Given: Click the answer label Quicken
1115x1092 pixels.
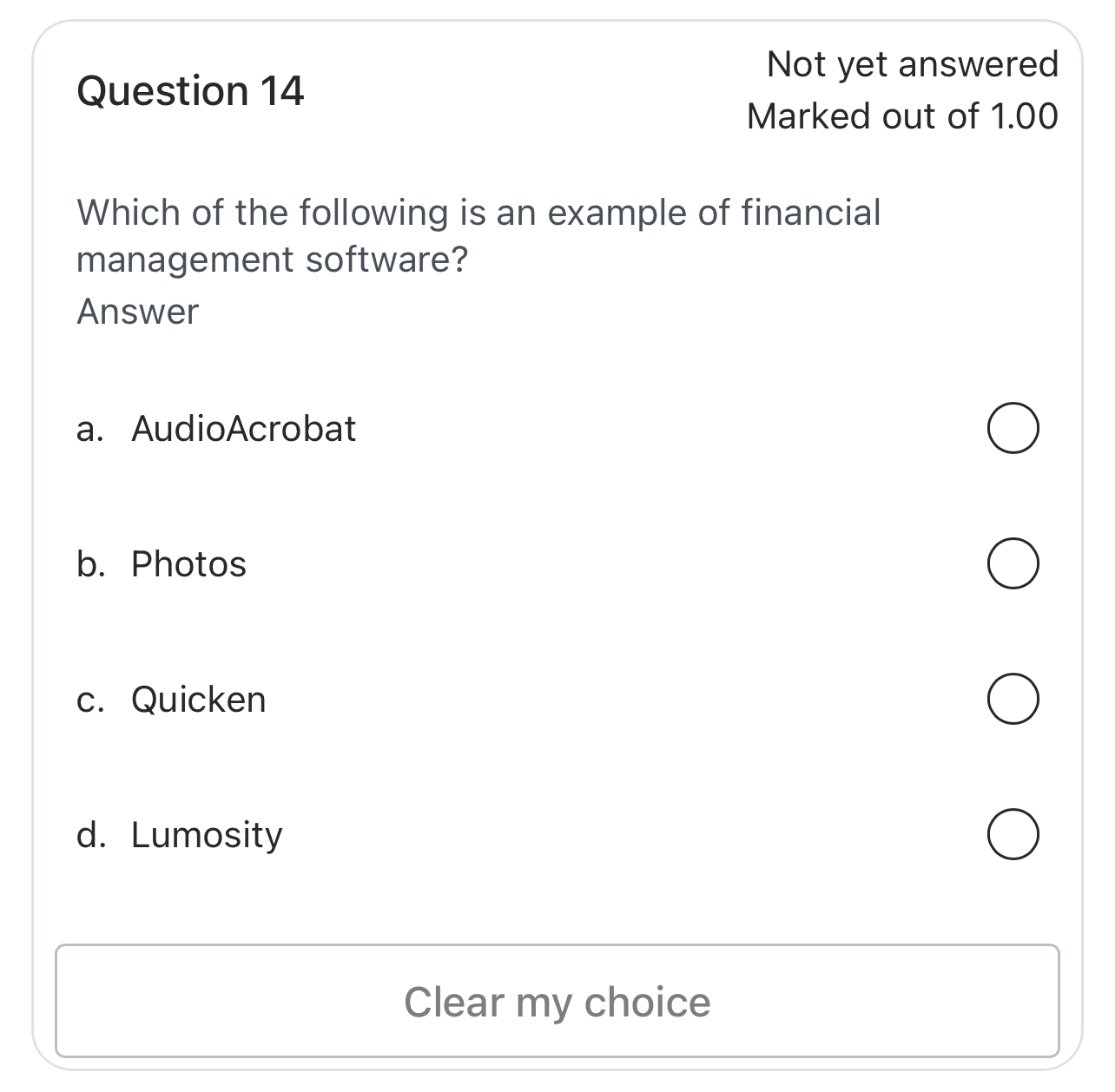Looking at the screenshot, I should [198, 699].
